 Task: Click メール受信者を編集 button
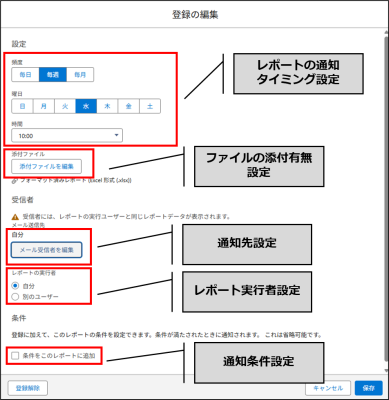(46, 250)
